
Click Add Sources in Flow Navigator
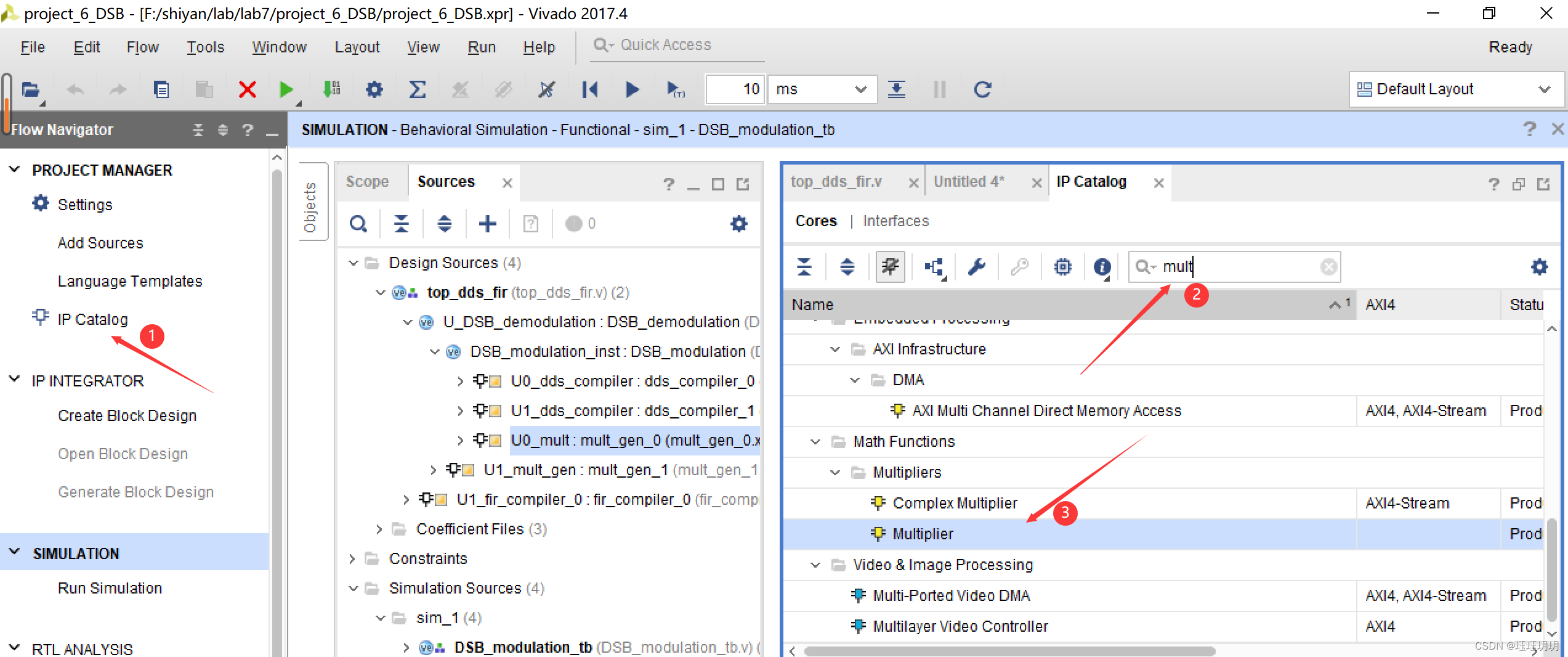coord(100,243)
